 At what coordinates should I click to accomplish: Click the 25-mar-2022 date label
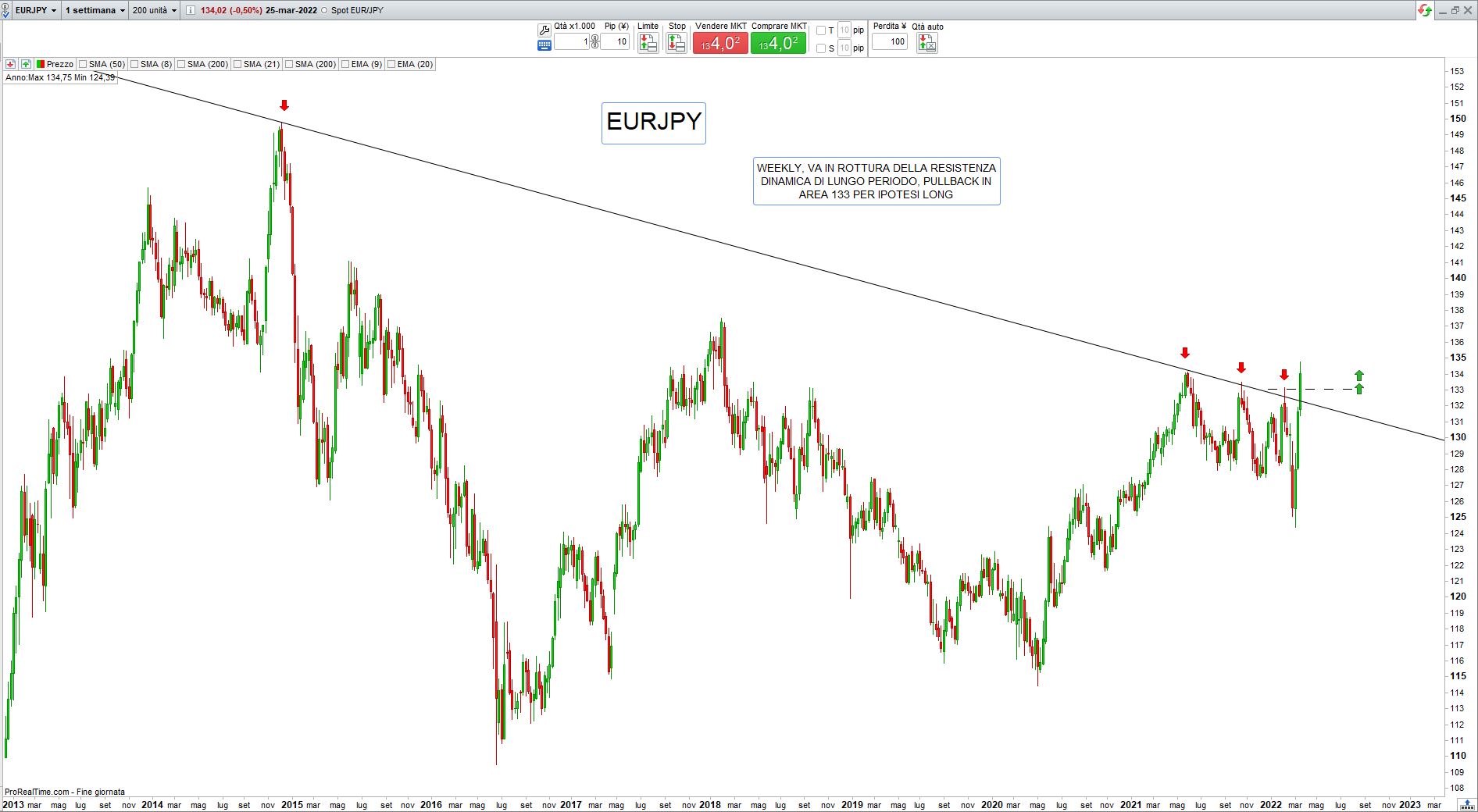(x=291, y=10)
